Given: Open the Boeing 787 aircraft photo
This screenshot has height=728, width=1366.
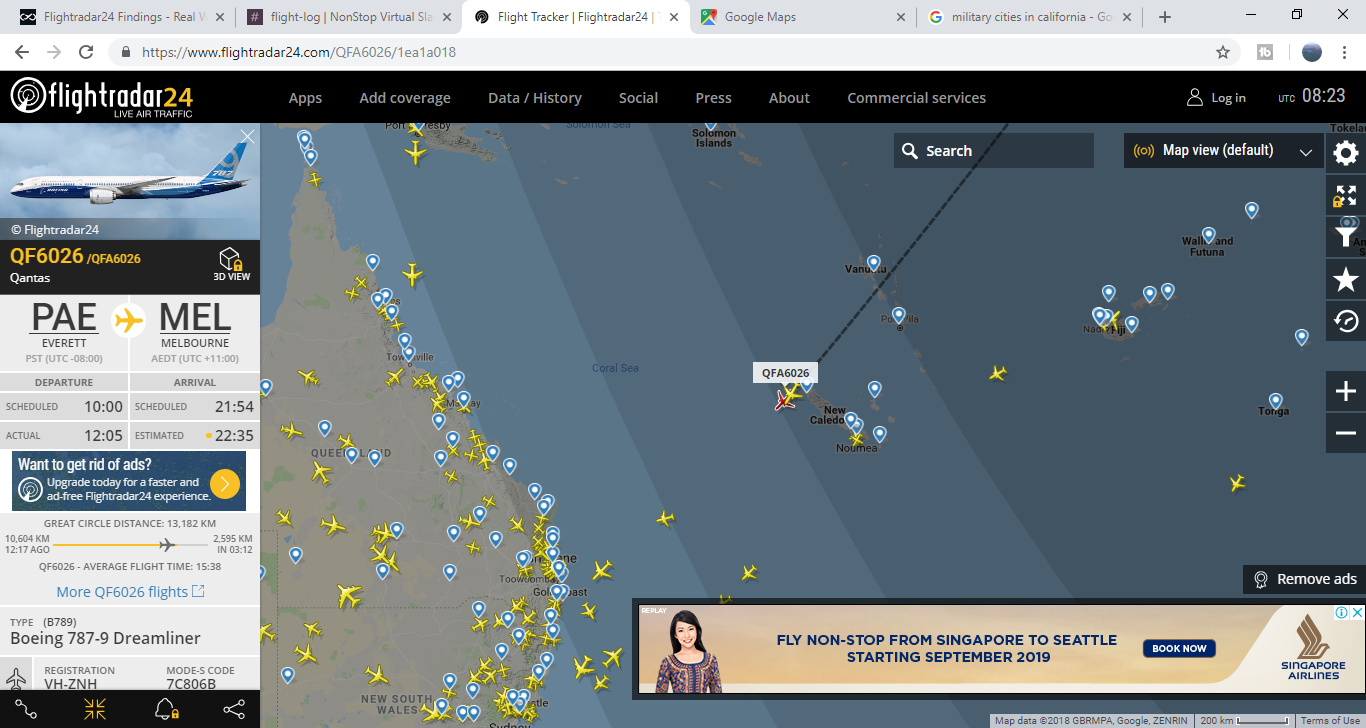Looking at the screenshot, I should tap(130, 181).
